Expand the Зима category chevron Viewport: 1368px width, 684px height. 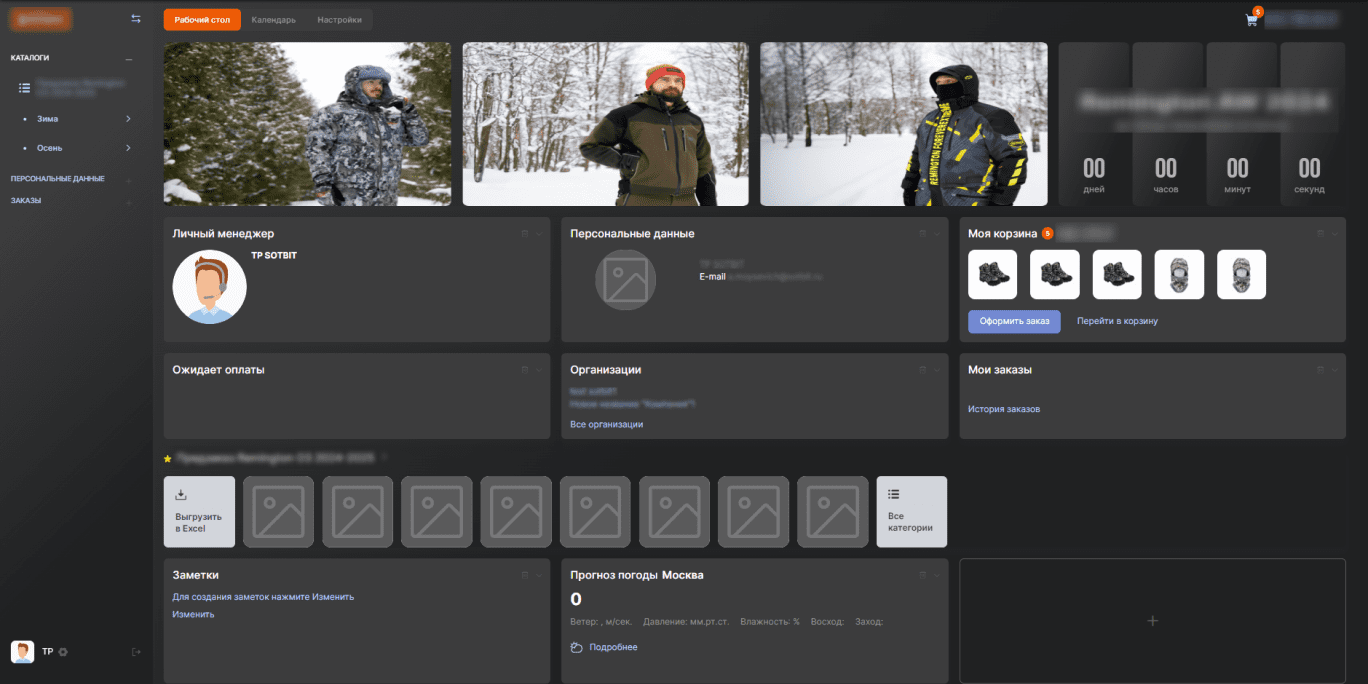point(128,119)
